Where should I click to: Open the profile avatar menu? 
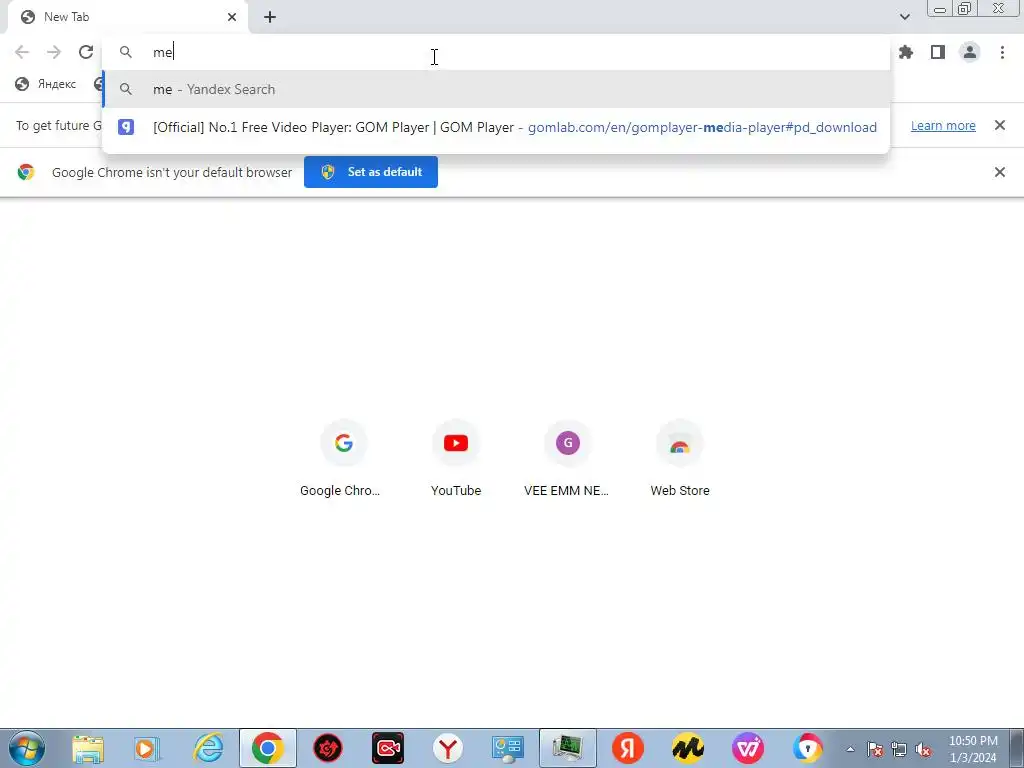click(970, 52)
